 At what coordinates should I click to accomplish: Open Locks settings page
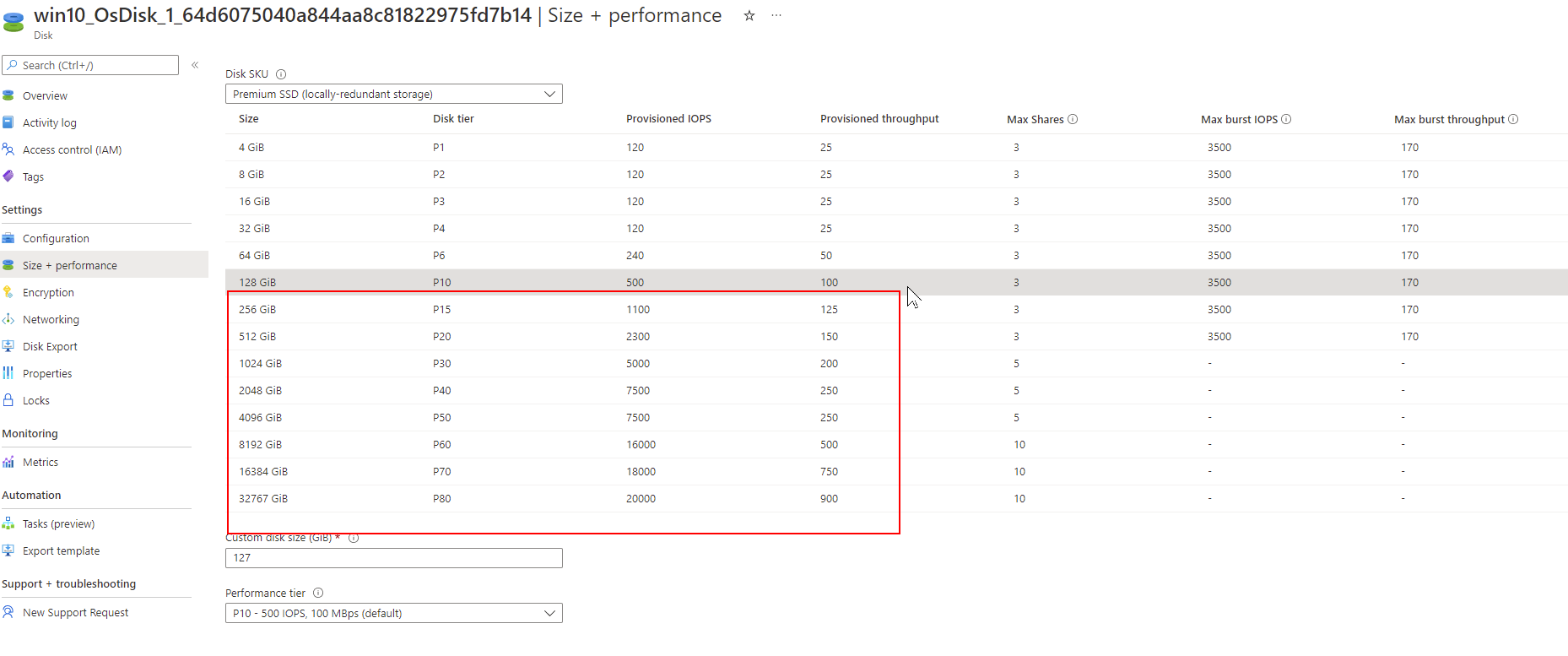(36, 400)
